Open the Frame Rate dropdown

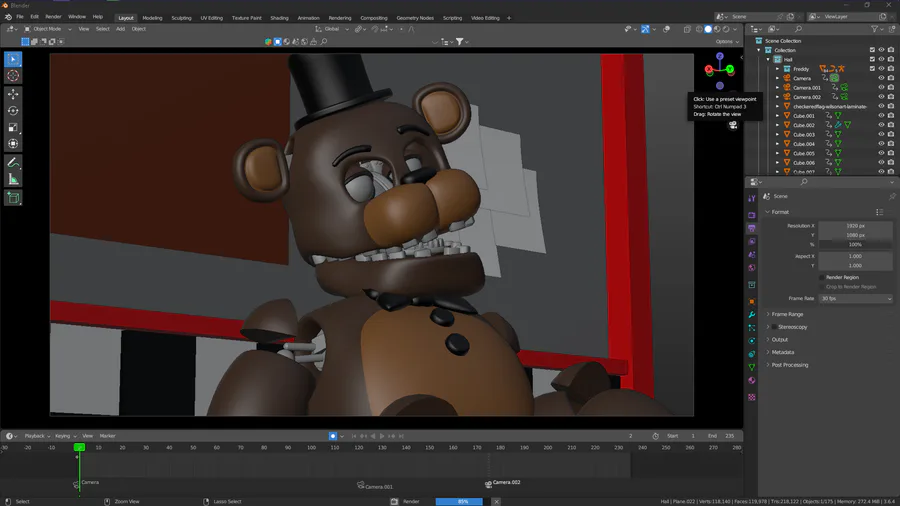point(856,298)
